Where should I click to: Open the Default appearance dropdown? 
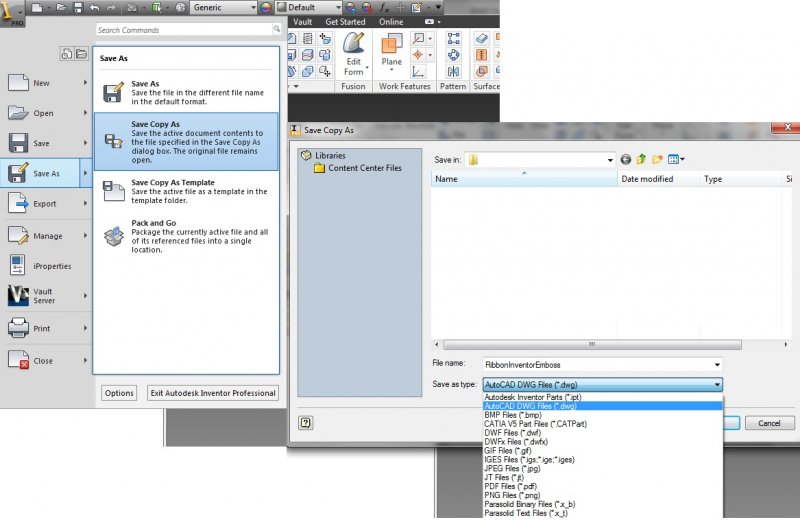pos(309,7)
